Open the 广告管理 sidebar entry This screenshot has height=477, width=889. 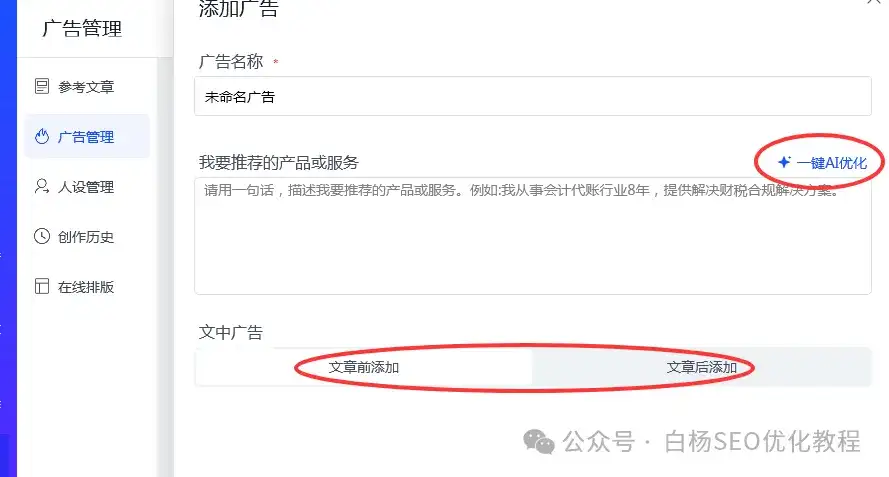click(87, 137)
